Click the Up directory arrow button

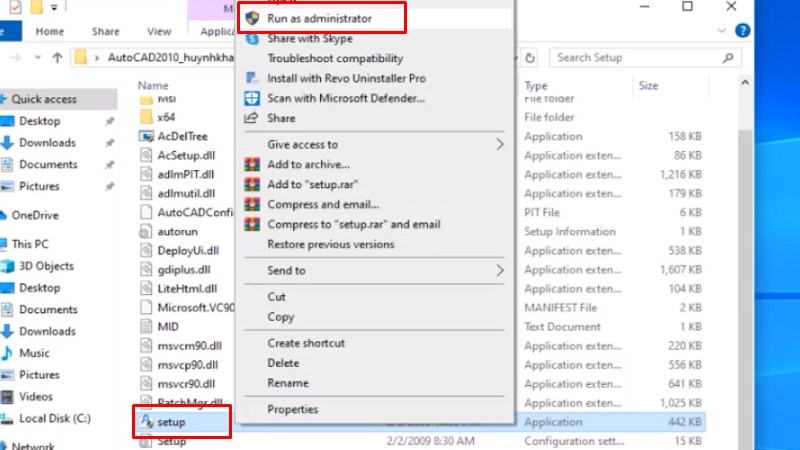[57, 57]
